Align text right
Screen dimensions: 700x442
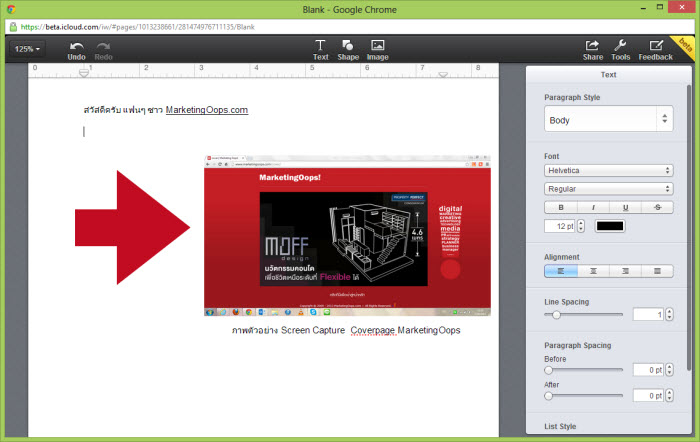(625, 271)
